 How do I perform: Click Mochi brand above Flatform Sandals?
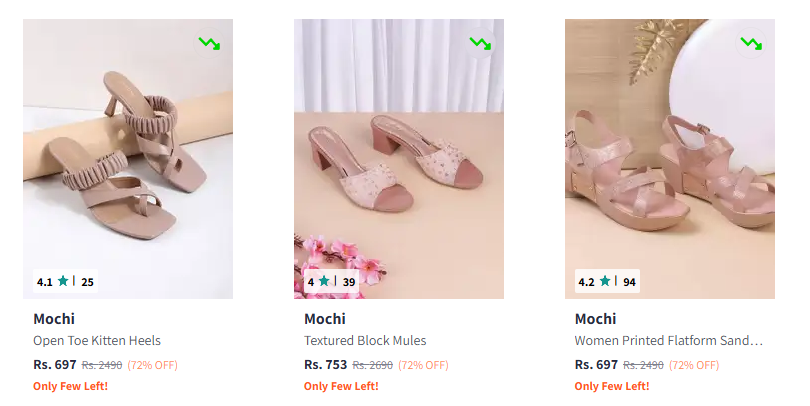(x=596, y=319)
